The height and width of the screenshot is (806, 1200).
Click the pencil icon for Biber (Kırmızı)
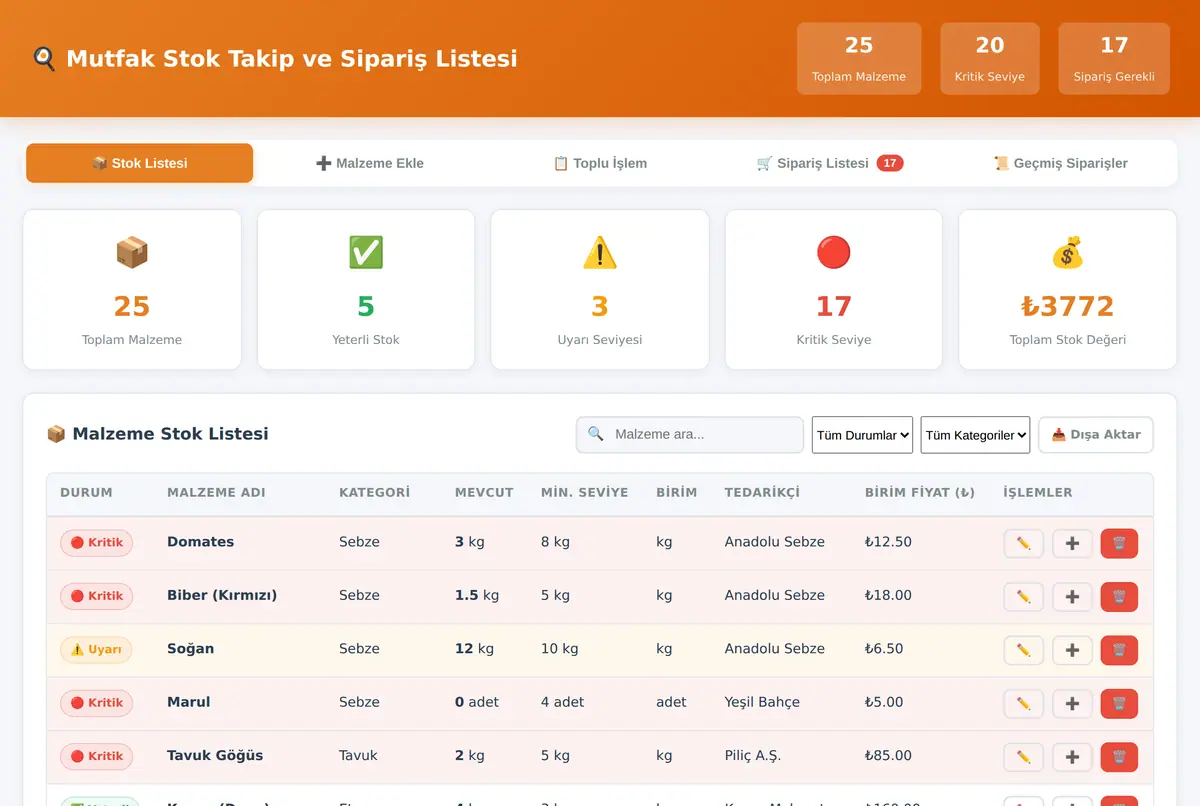(1023, 597)
